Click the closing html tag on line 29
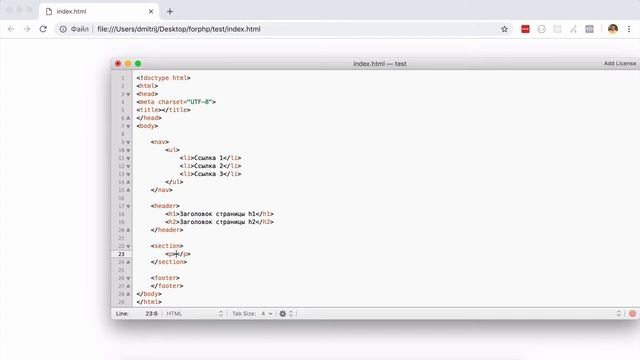 click(x=149, y=302)
